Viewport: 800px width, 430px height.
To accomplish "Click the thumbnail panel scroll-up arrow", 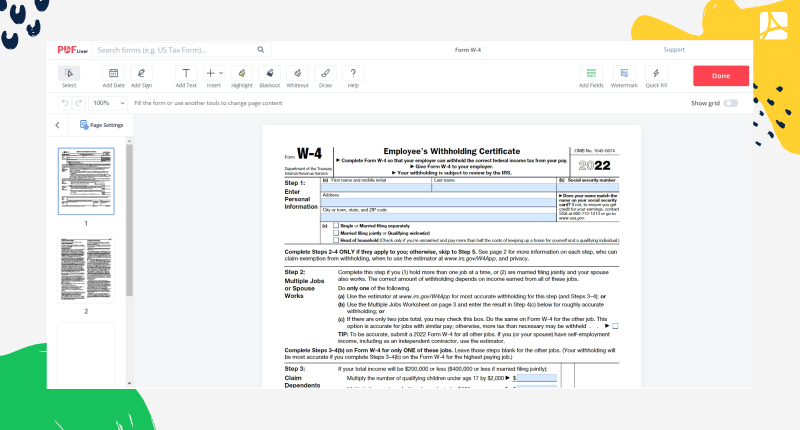I will click(x=129, y=141).
